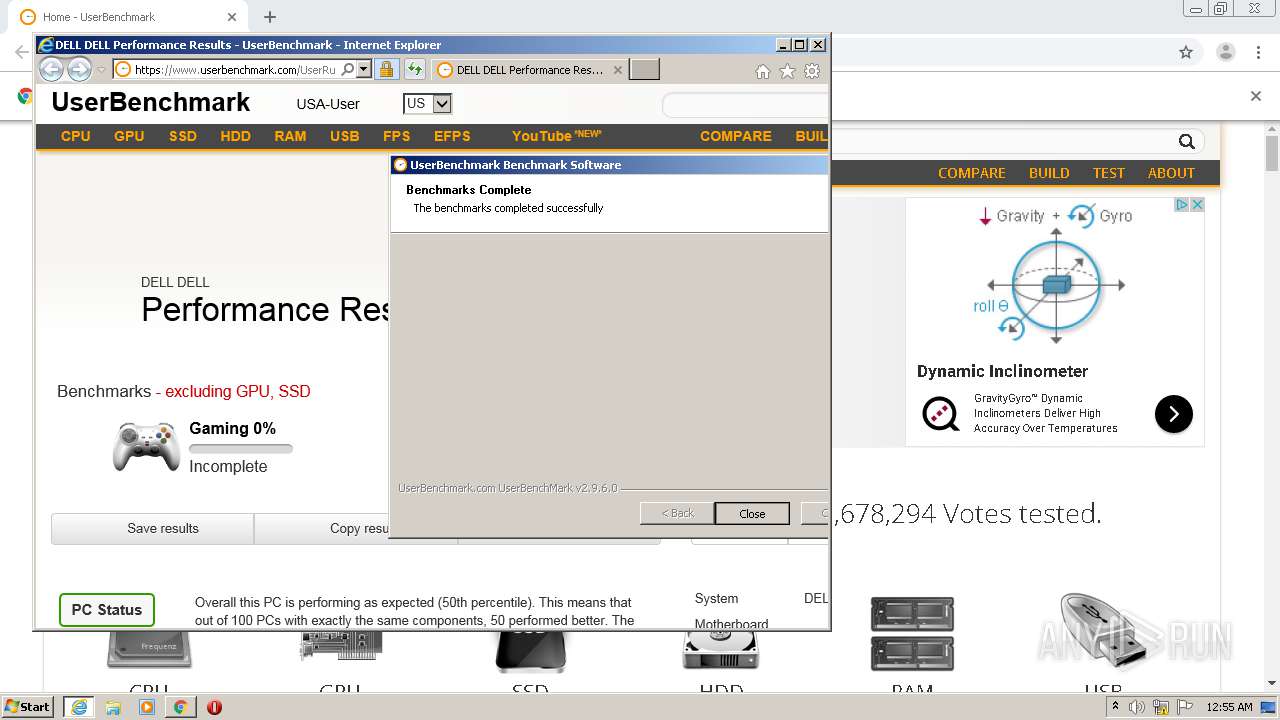Click the Copy results button

coord(322,529)
